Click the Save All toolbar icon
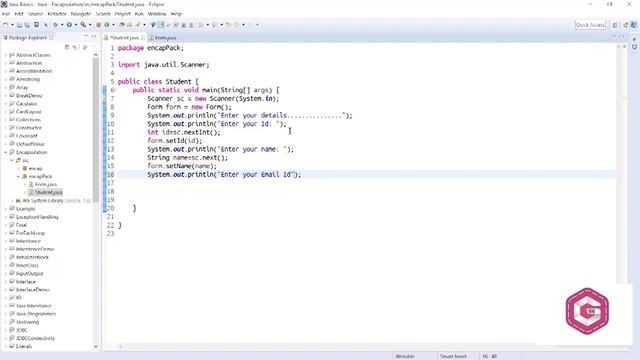The height and width of the screenshot is (360, 640). coord(27,25)
